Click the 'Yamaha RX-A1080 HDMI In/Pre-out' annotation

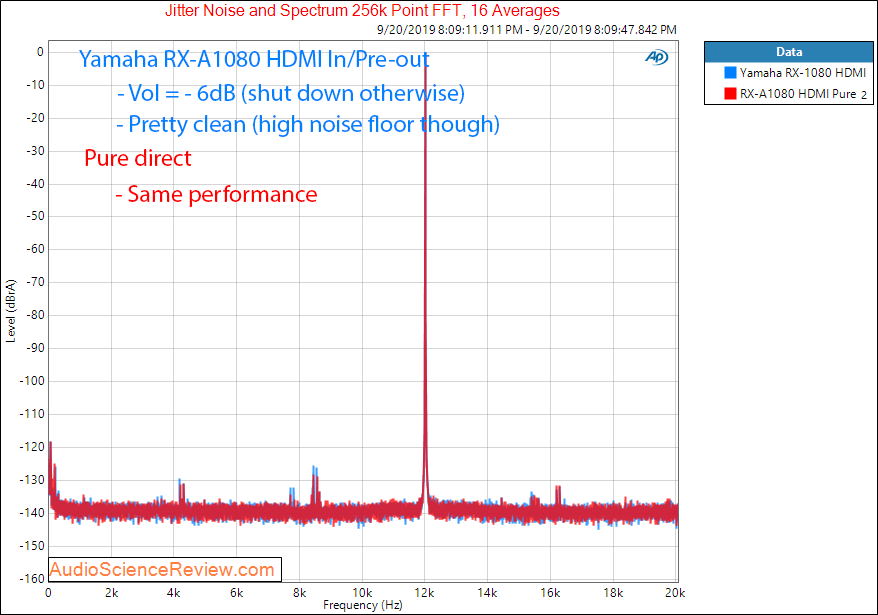pyautogui.click(x=254, y=59)
